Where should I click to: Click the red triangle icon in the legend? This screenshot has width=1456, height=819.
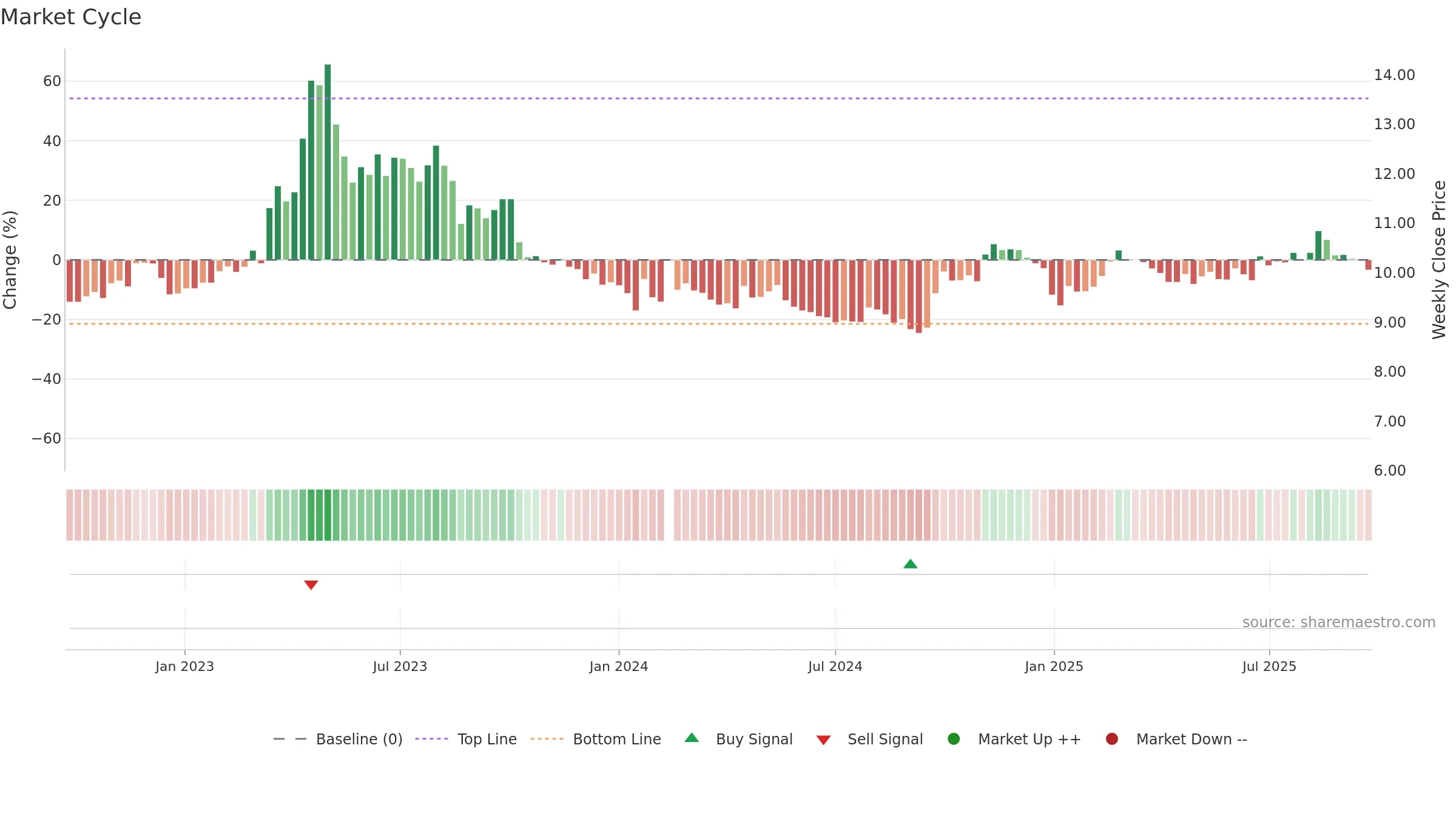[x=823, y=740]
